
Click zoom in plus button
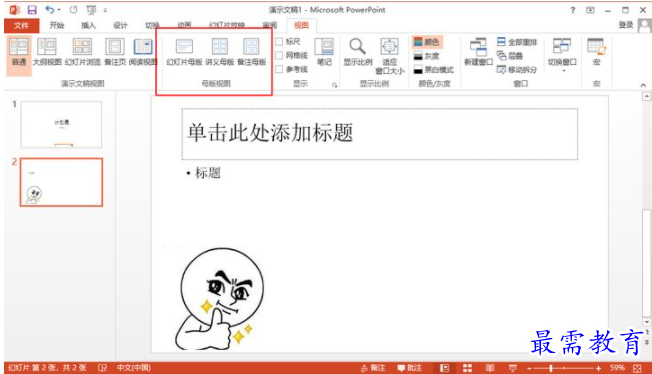pos(598,368)
